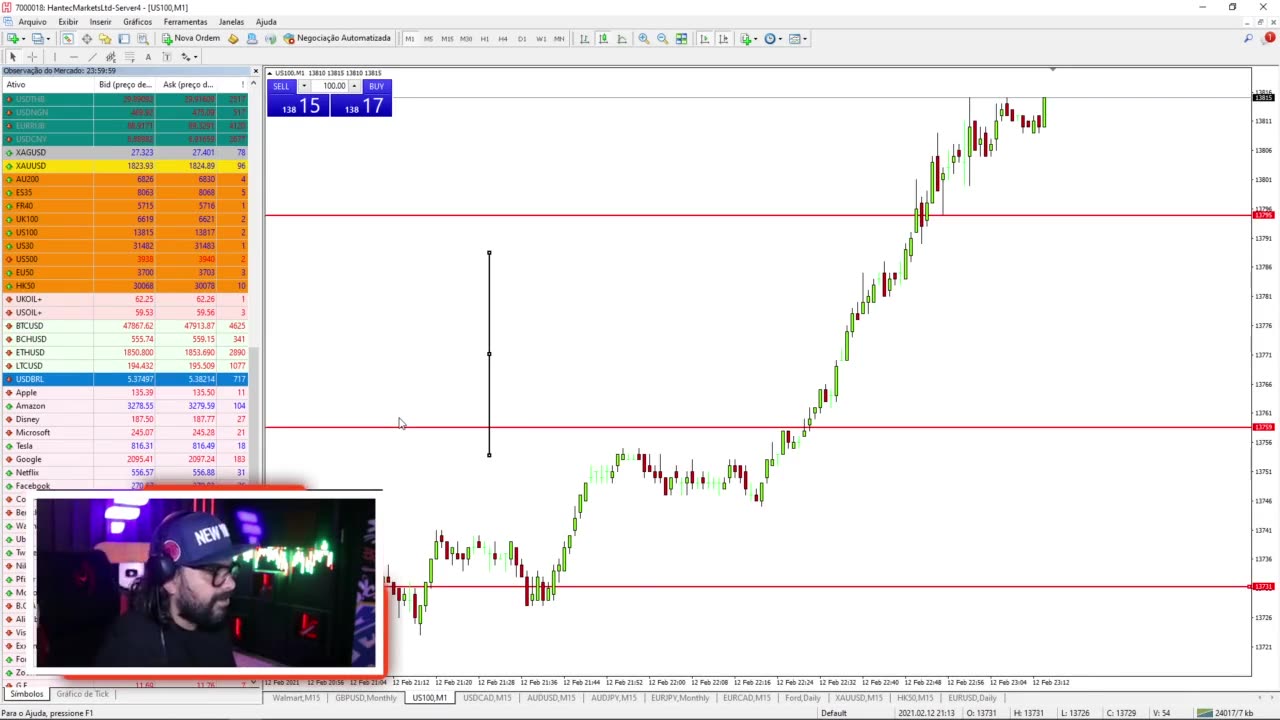Select the M30 timeframe

(x=466, y=39)
